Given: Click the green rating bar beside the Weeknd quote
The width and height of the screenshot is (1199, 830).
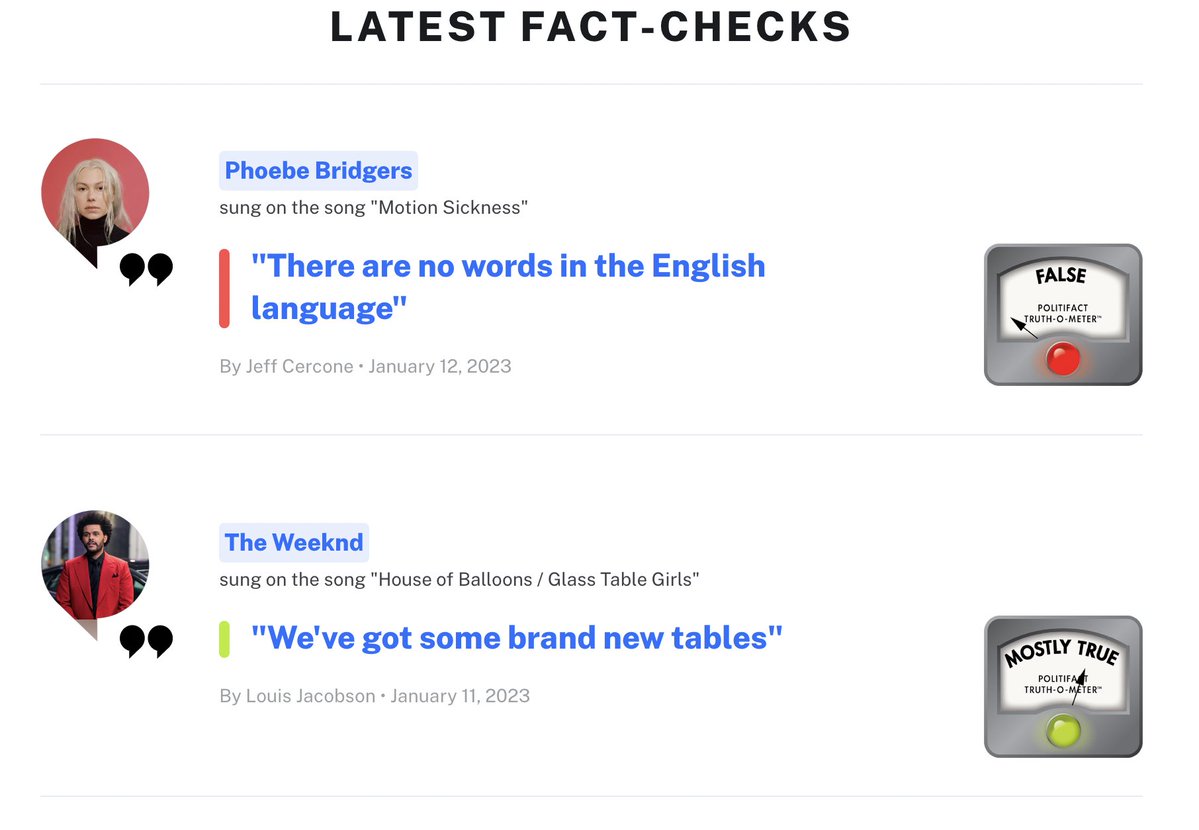Looking at the screenshot, I should 225,639.
